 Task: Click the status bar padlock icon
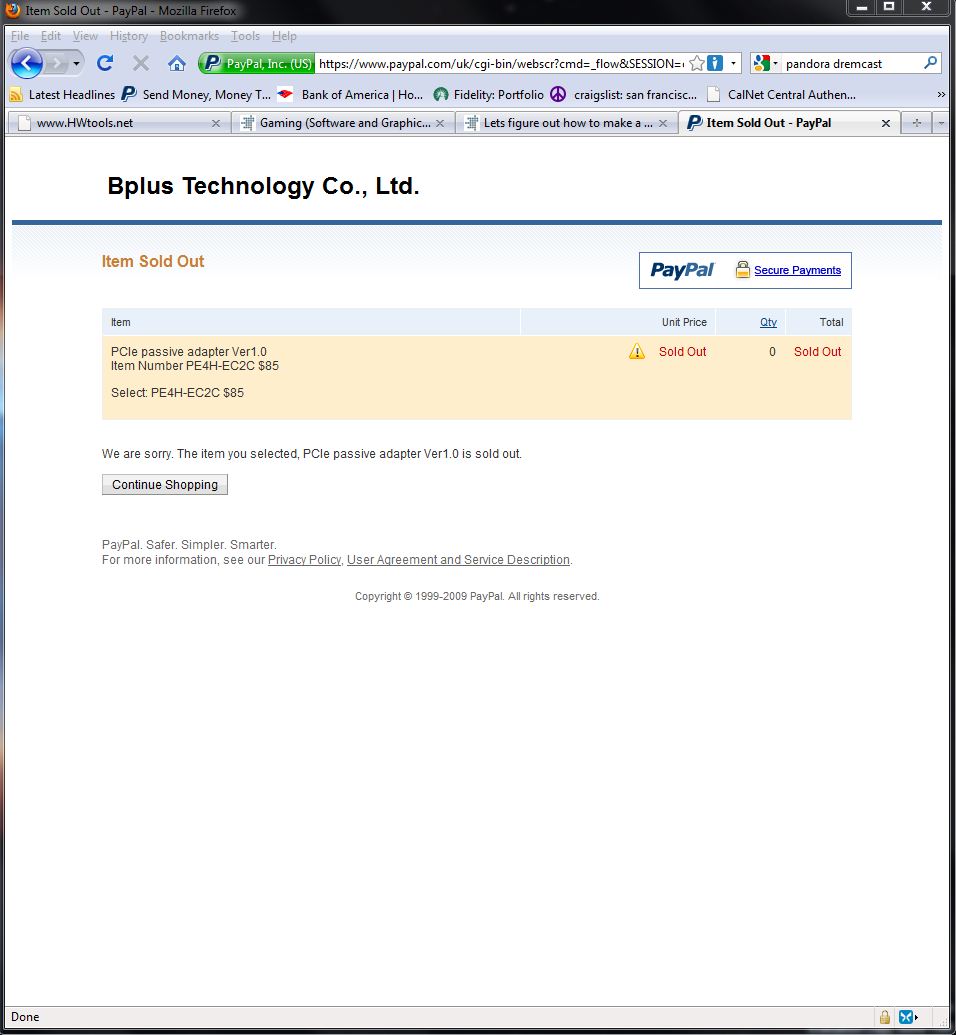tap(884, 1017)
